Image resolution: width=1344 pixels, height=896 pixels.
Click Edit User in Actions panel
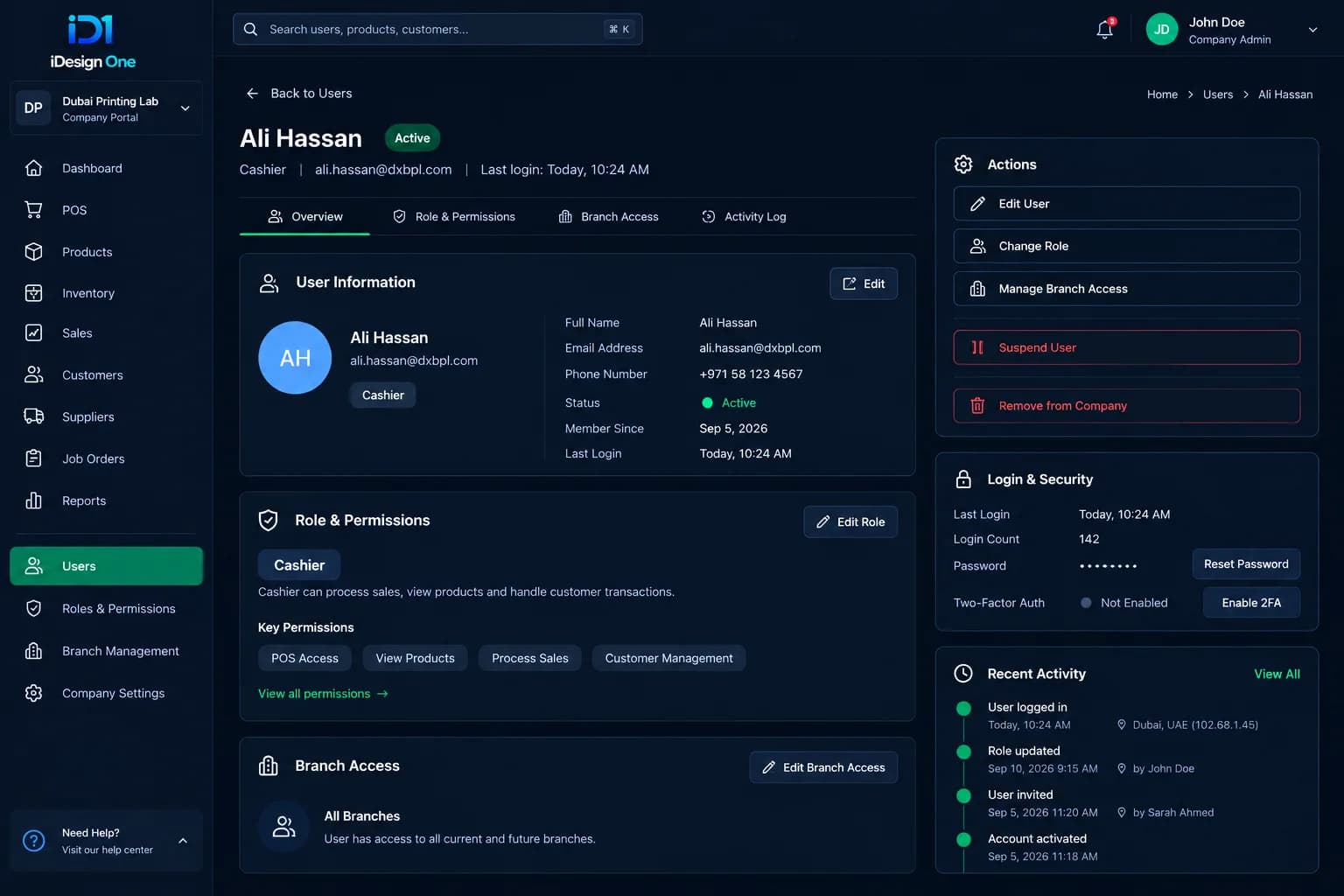[x=1126, y=204]
